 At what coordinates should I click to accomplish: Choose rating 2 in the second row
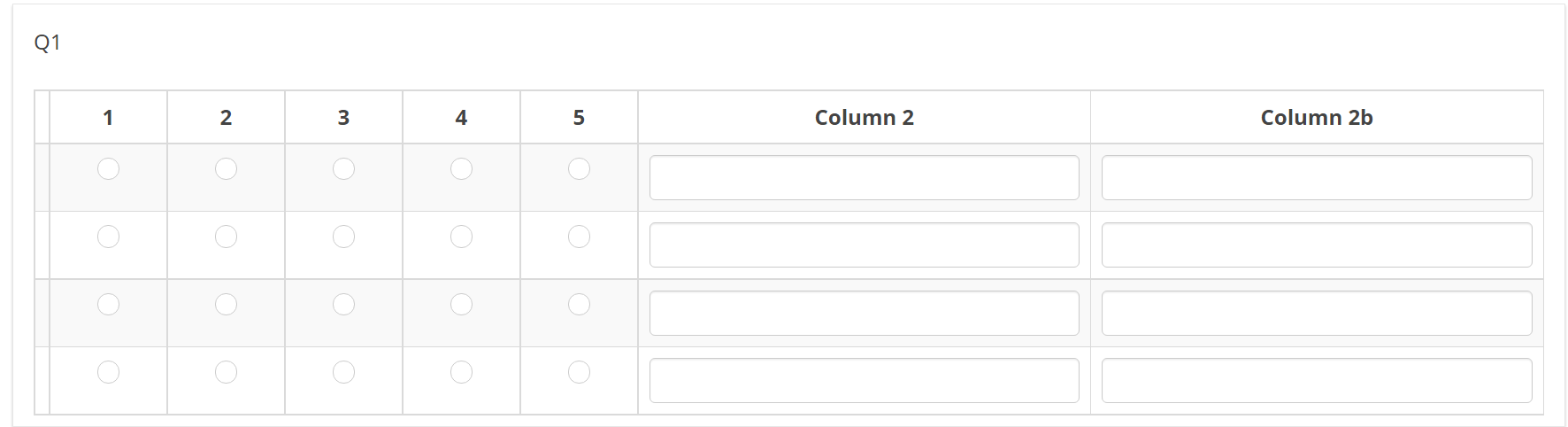pyautogui.click(x=226, y=237)
